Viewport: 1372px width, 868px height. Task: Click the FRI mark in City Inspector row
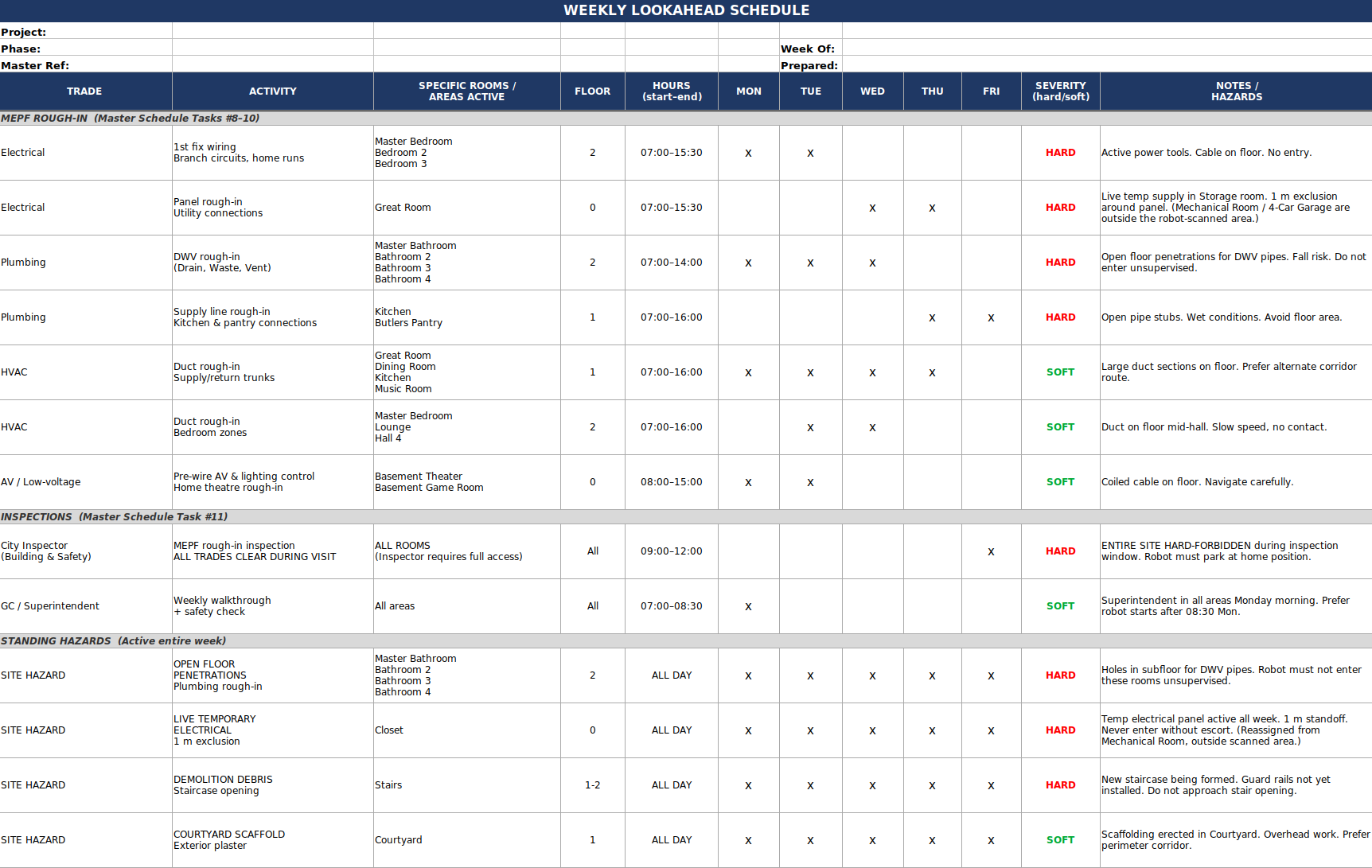click(992, 551)
